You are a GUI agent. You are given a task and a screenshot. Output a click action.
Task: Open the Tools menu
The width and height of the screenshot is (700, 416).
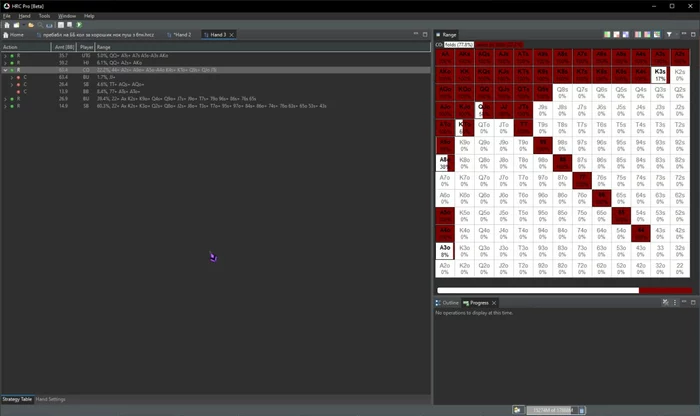click(44, 16)
